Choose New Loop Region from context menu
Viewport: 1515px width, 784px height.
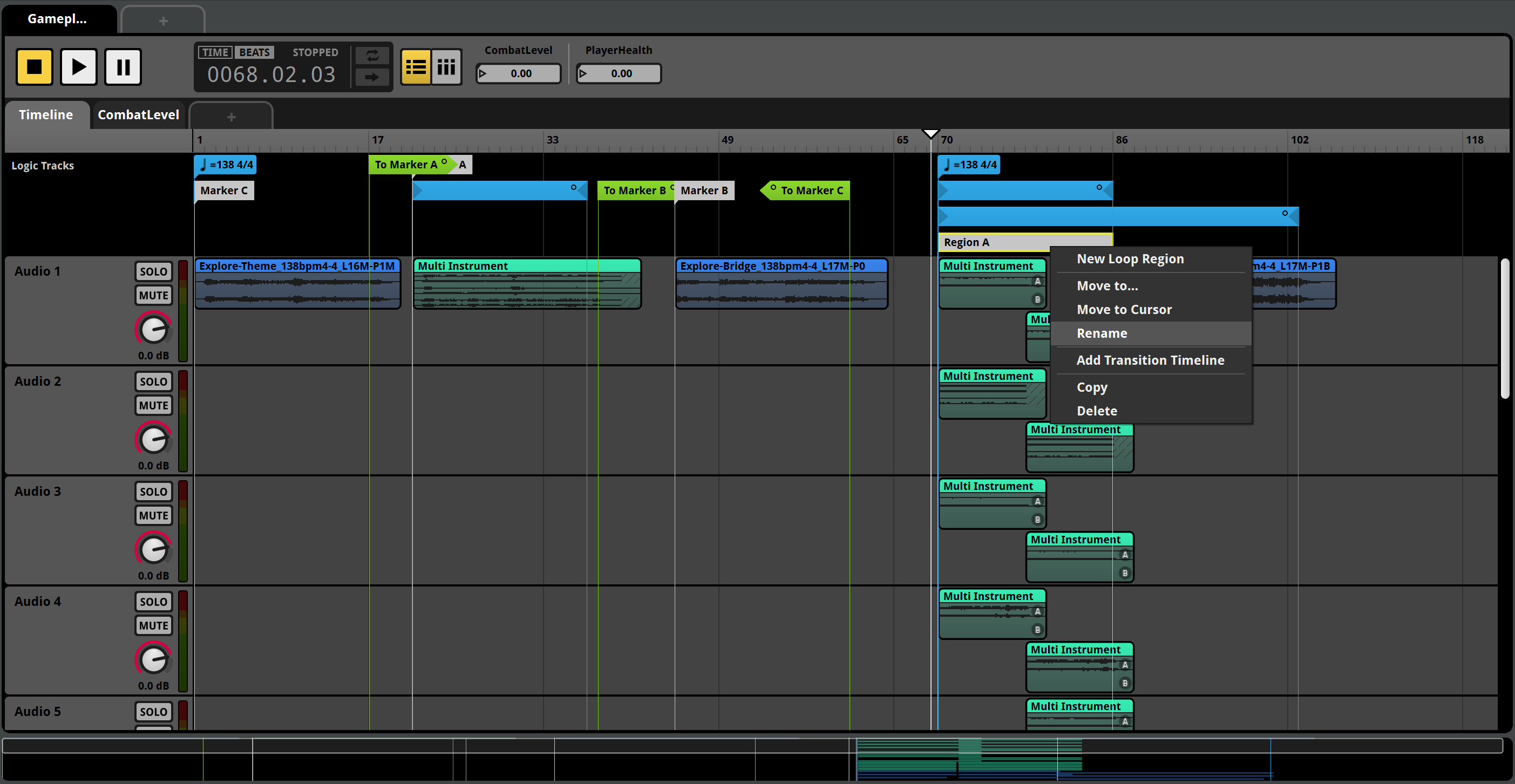1150,259
